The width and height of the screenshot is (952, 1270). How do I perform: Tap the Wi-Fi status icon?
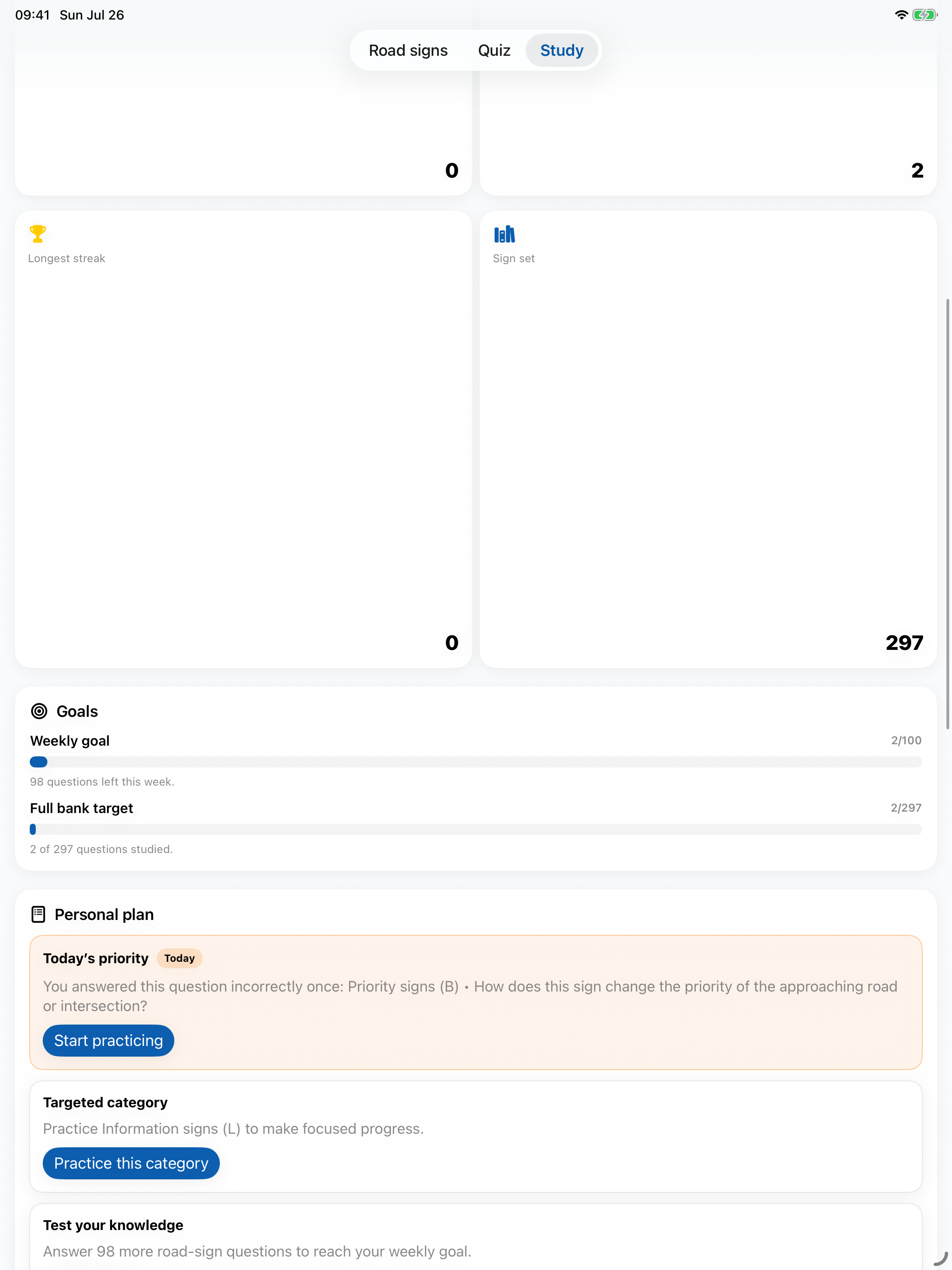[x=901, y=15]
